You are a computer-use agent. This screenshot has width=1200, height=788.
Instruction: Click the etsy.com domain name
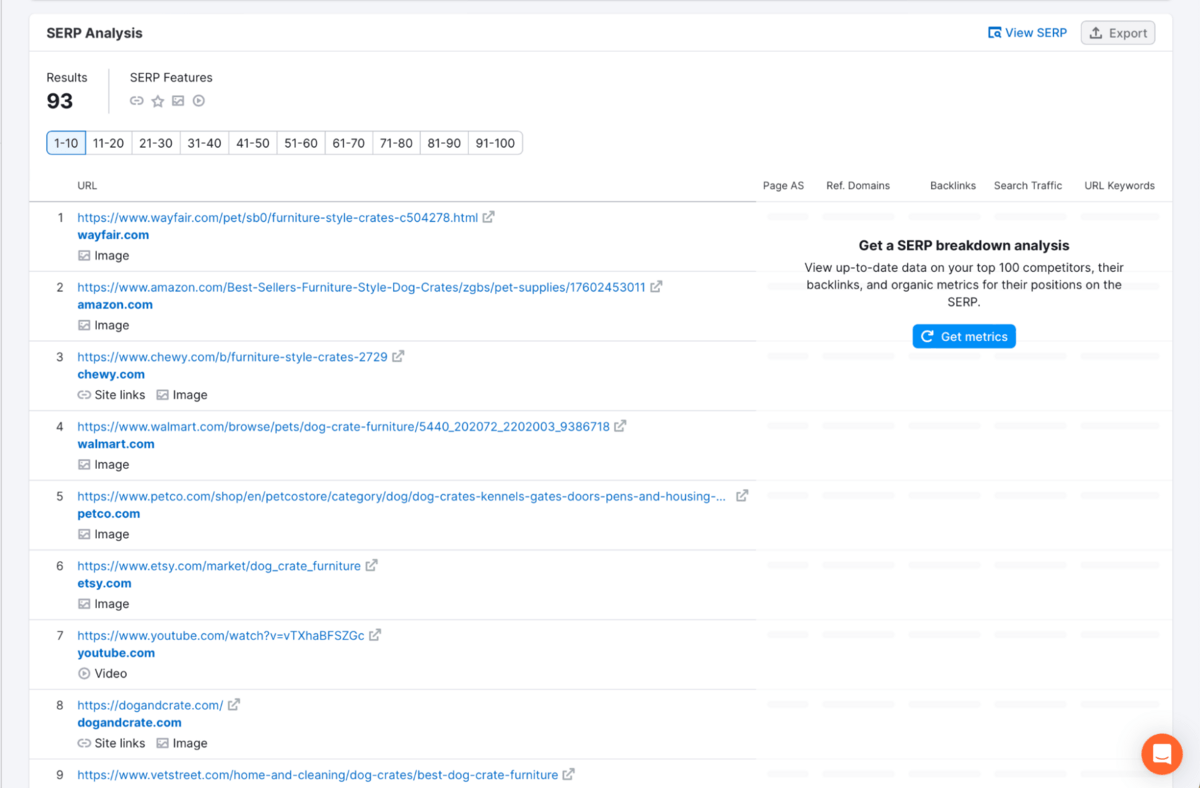point(104,583)
